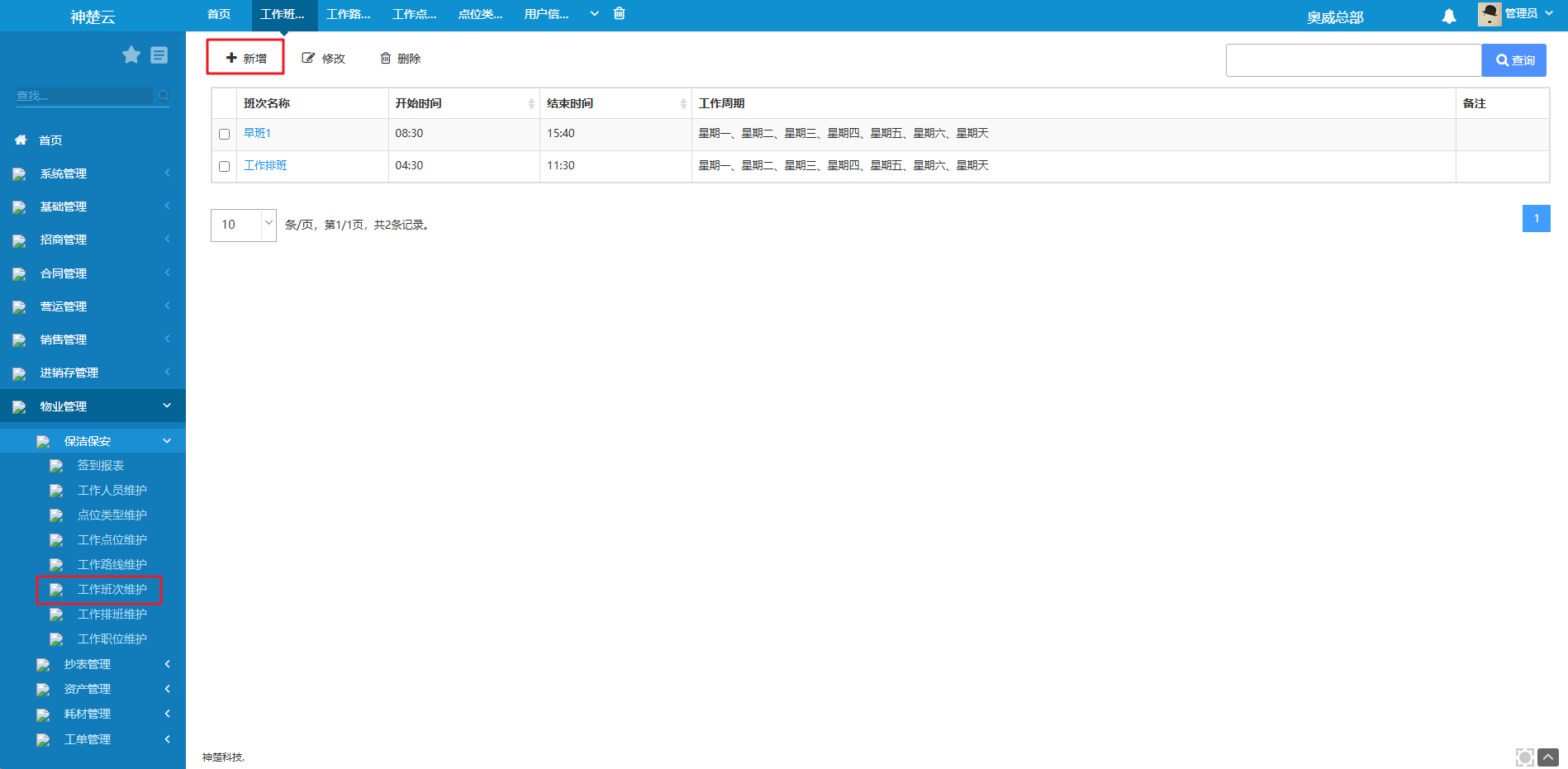Click the sidebar 查找 search field

[x=84, y=96]
